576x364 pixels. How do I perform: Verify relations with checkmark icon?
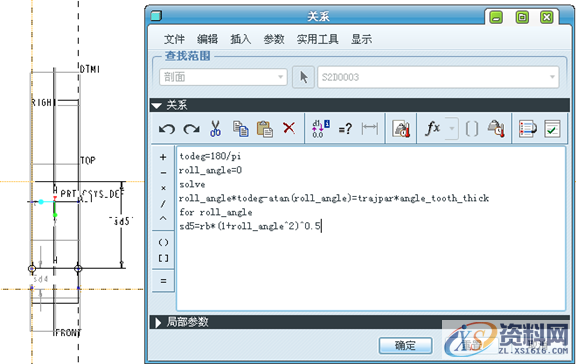(552, 129)
